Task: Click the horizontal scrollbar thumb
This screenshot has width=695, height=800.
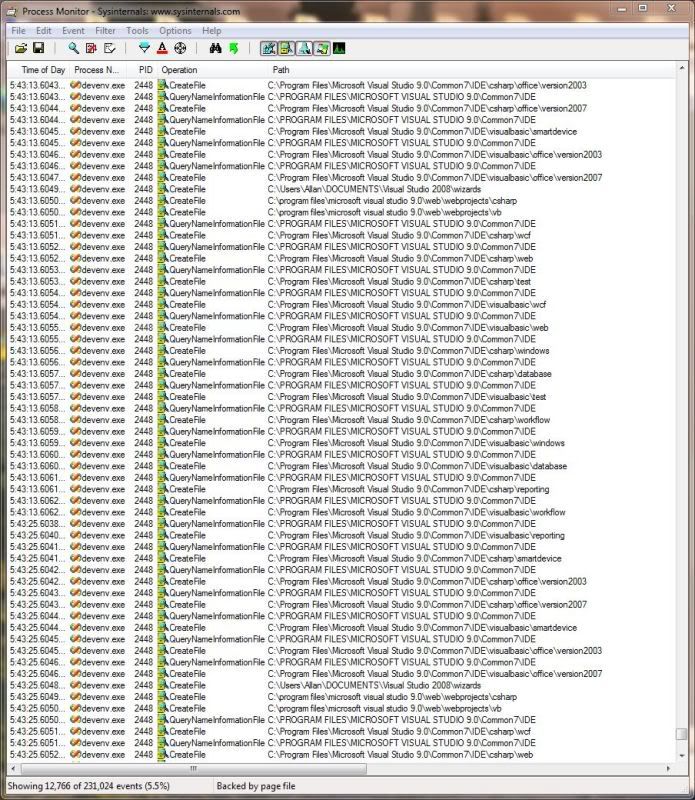Action: click(x=193, y=768)
